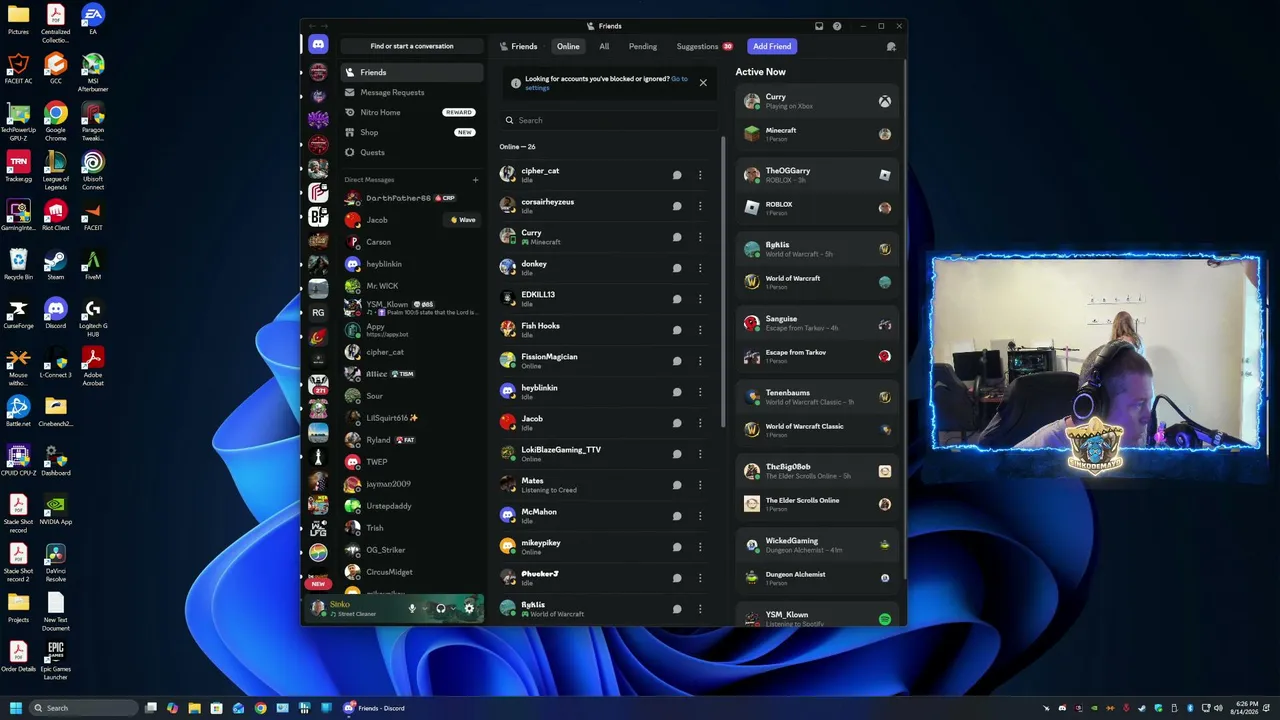Open Message Requests
This screenshot has width=1280, height=720.
pos(412,92)
